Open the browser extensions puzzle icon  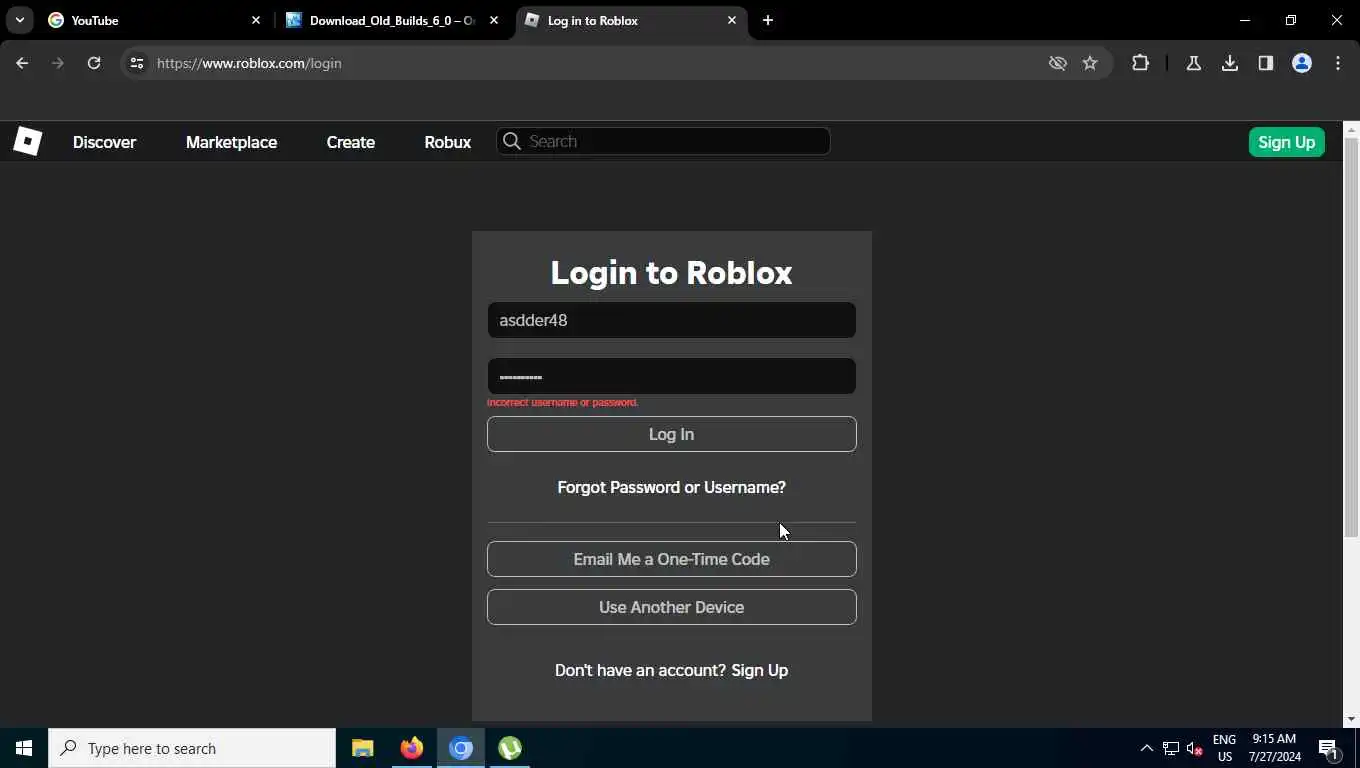click(1140, 63)
